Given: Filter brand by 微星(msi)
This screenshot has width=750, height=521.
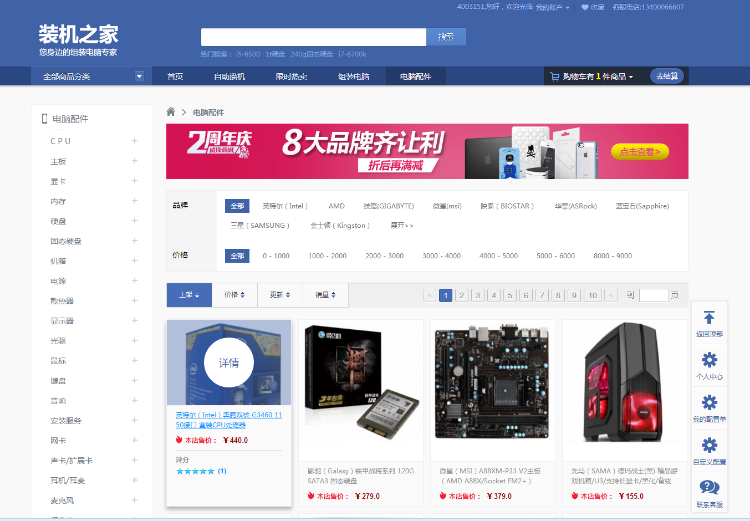Looking at the screenshot, I should [x=447, y=206].
